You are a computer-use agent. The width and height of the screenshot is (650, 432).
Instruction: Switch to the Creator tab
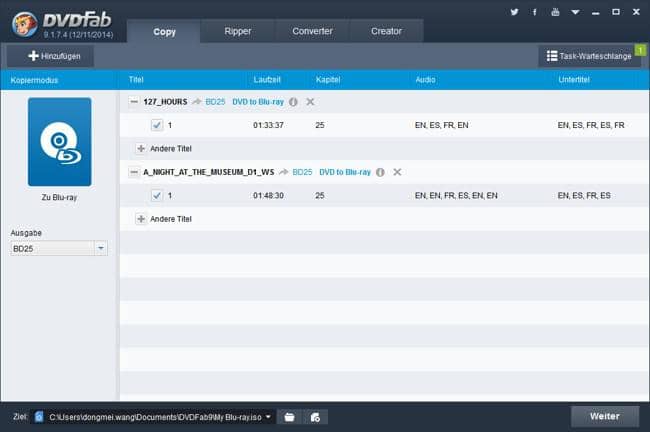click(x=386, y=31)
